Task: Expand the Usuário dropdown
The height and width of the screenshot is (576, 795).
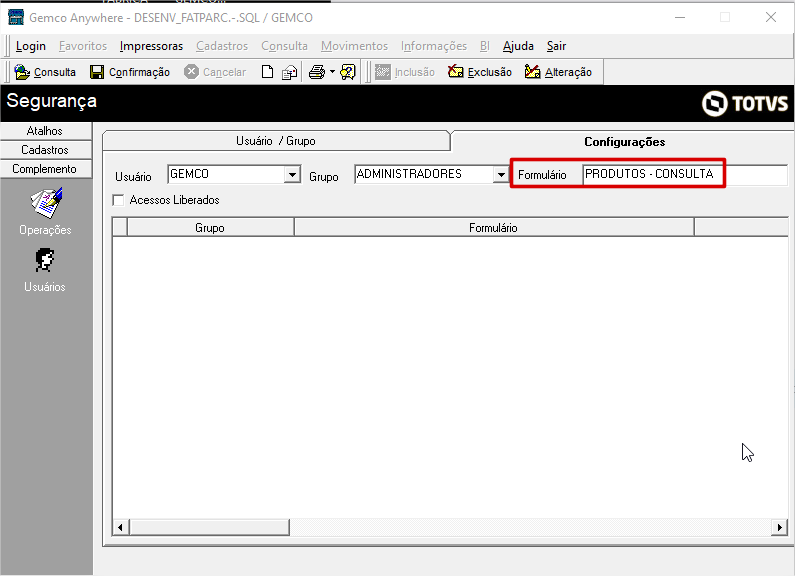Action: point(293,175)
